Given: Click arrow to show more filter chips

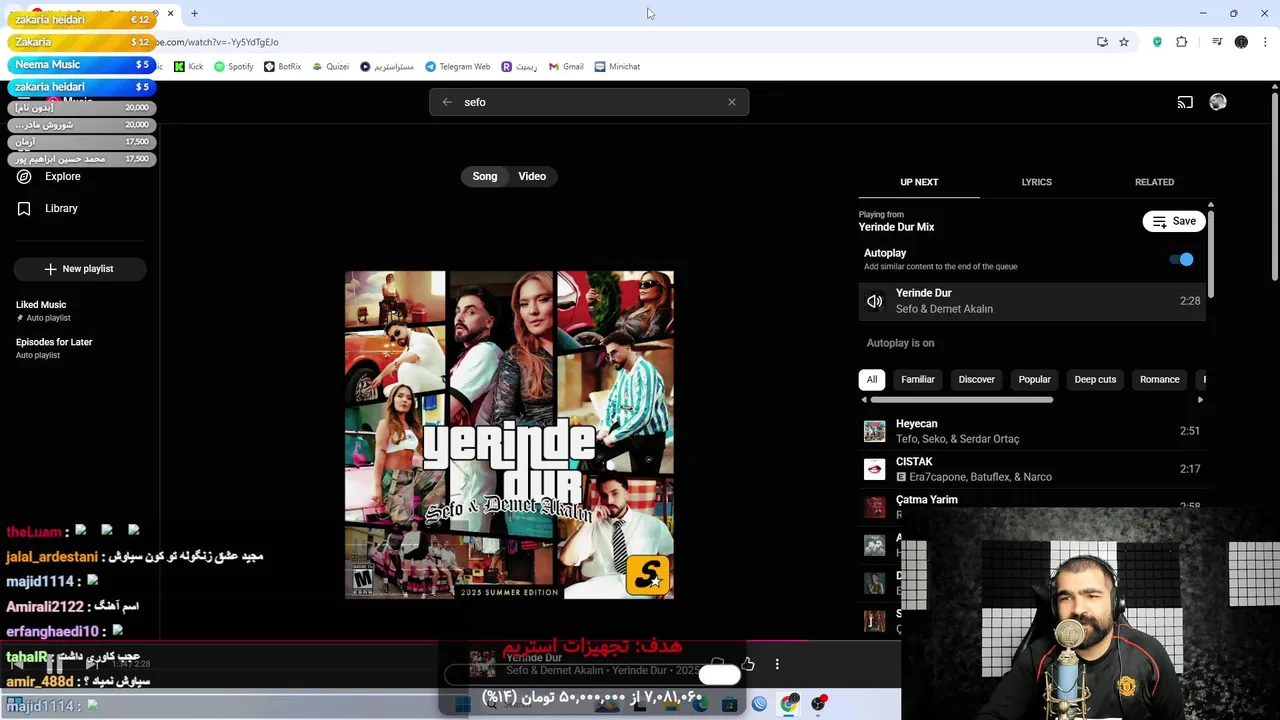Looking at the screenshot, I should [1200, 400].
